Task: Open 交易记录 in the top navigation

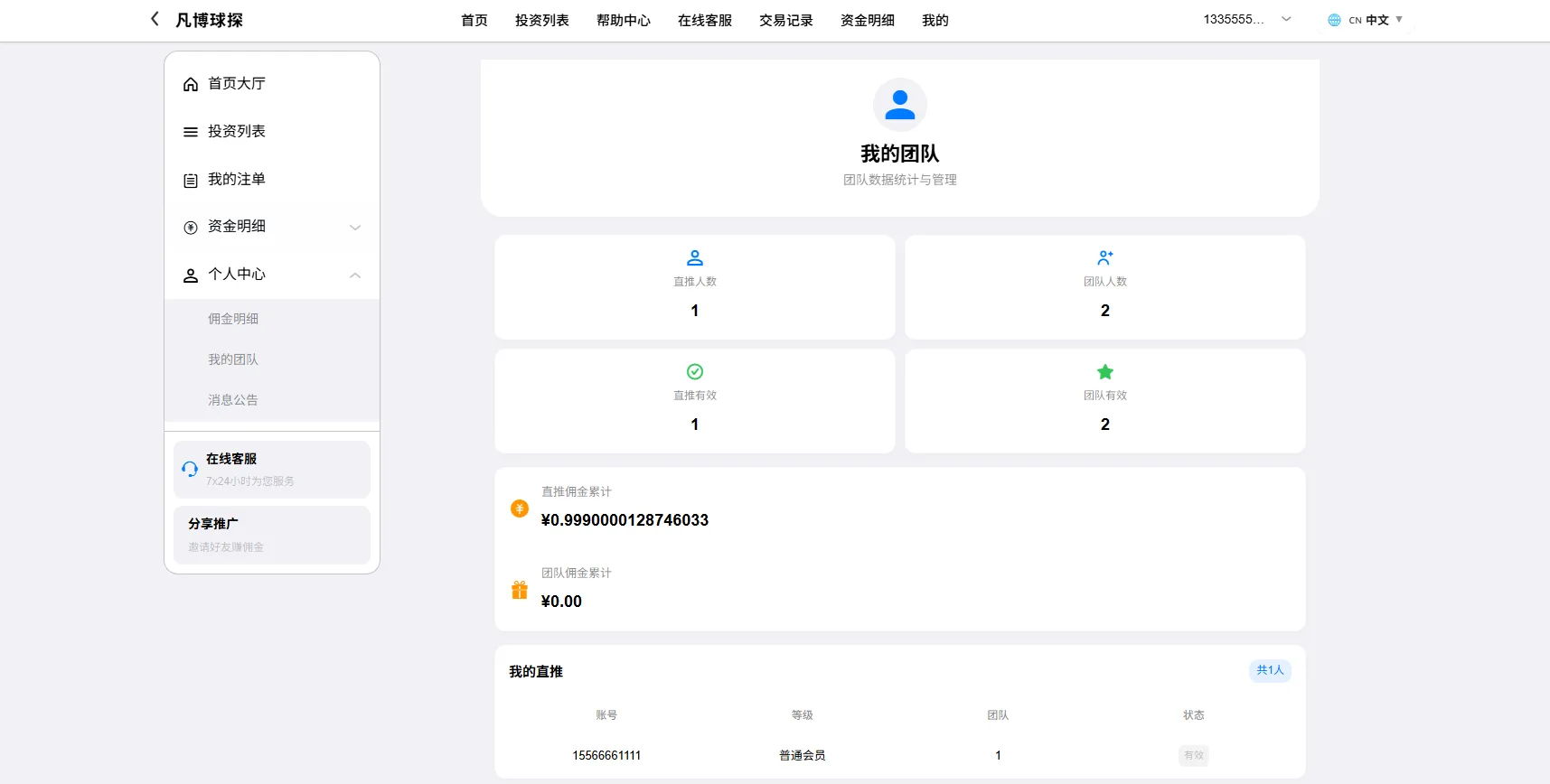Action: tap(786, 20)
